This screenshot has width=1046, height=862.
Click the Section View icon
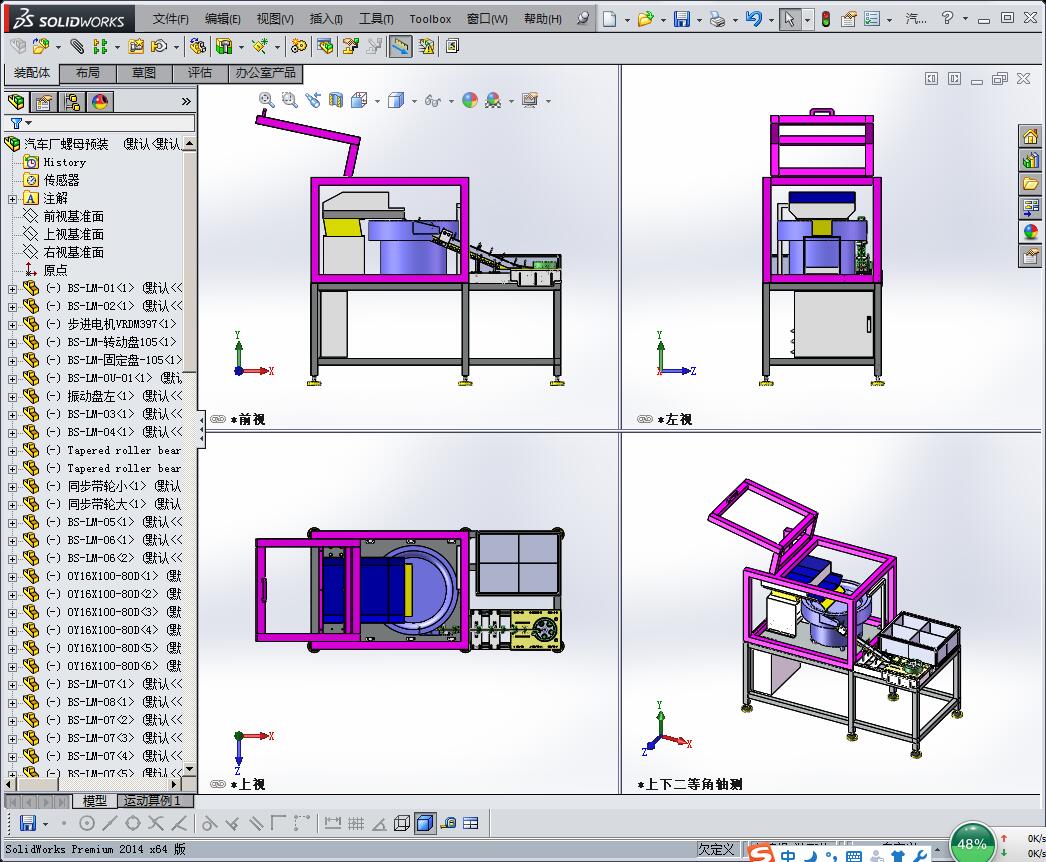pyautogui.click(x=336, y=100)
